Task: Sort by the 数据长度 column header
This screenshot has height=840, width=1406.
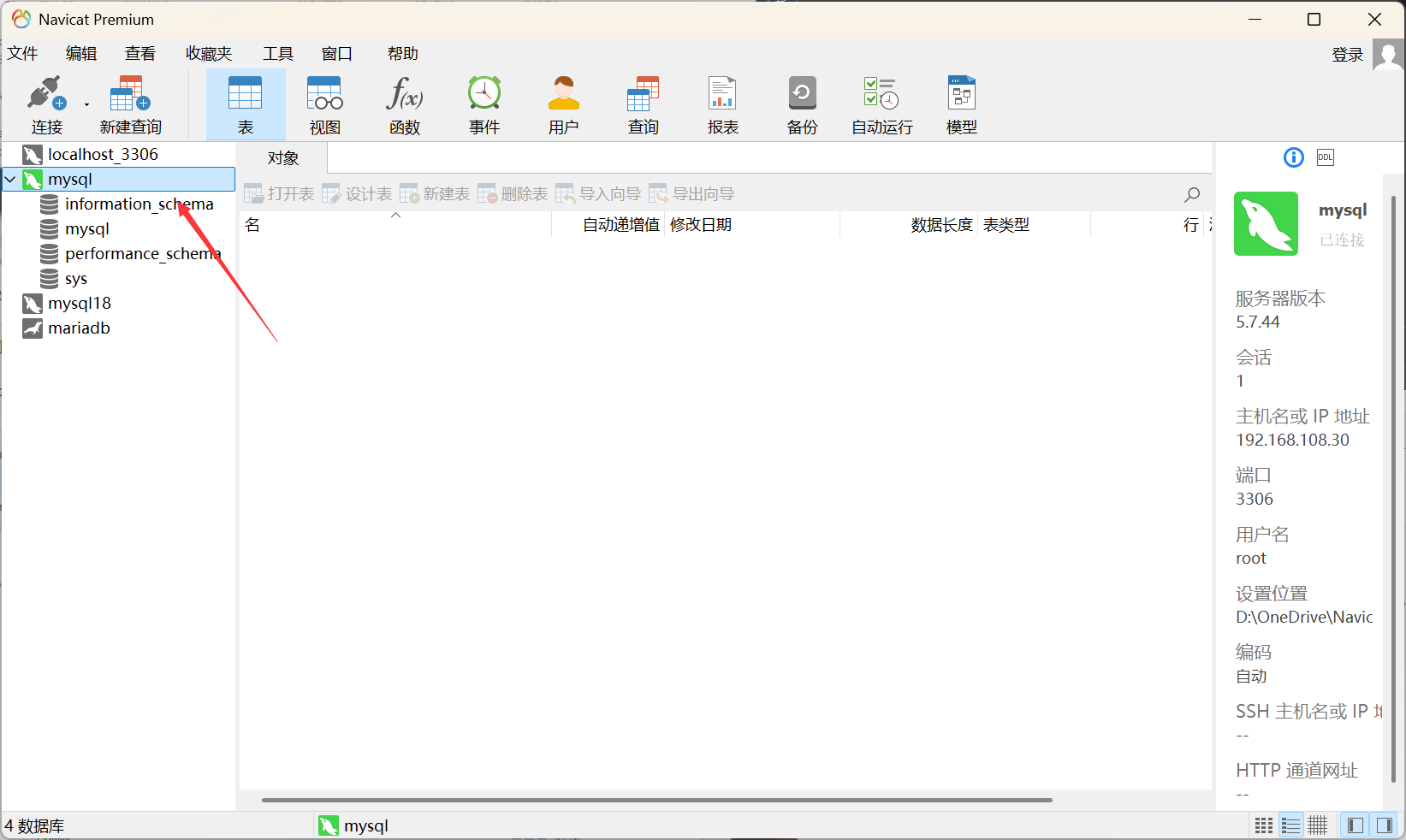Action: 909,225
